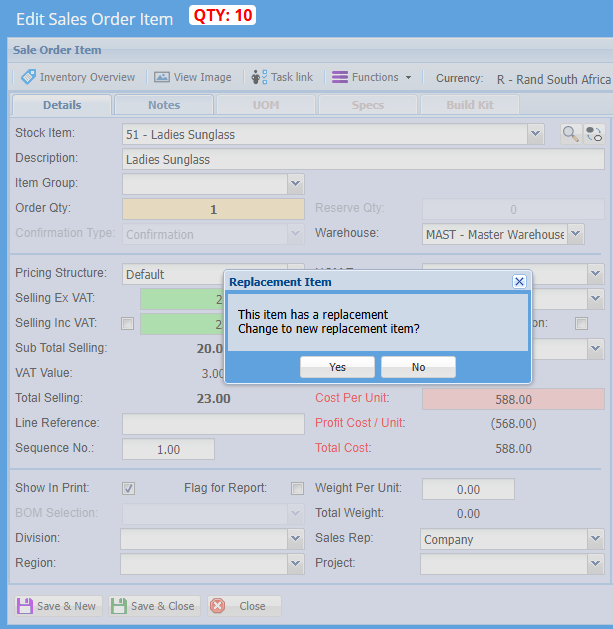Viewport: 613px width, 629px height.
Task: Toggle the Selling Inc VAT checkbox
Action: click(x=128, y=324)
